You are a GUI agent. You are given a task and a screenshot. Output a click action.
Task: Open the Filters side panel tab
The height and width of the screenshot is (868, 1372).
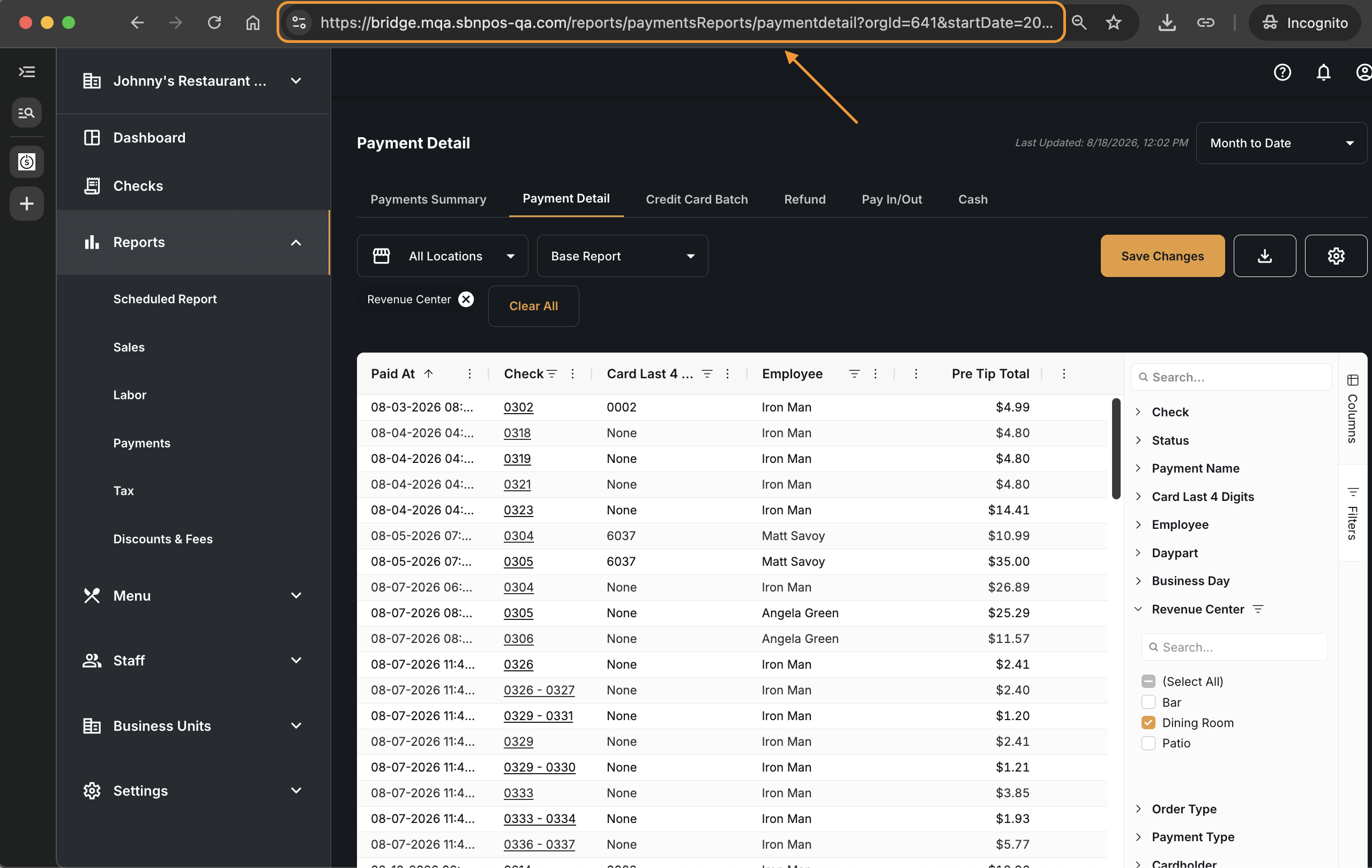[x=1353, y=513]
